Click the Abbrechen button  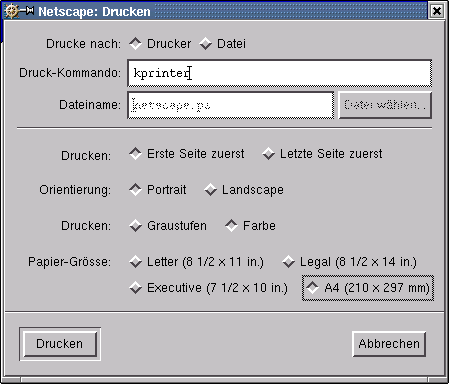[x=389, y=344]
